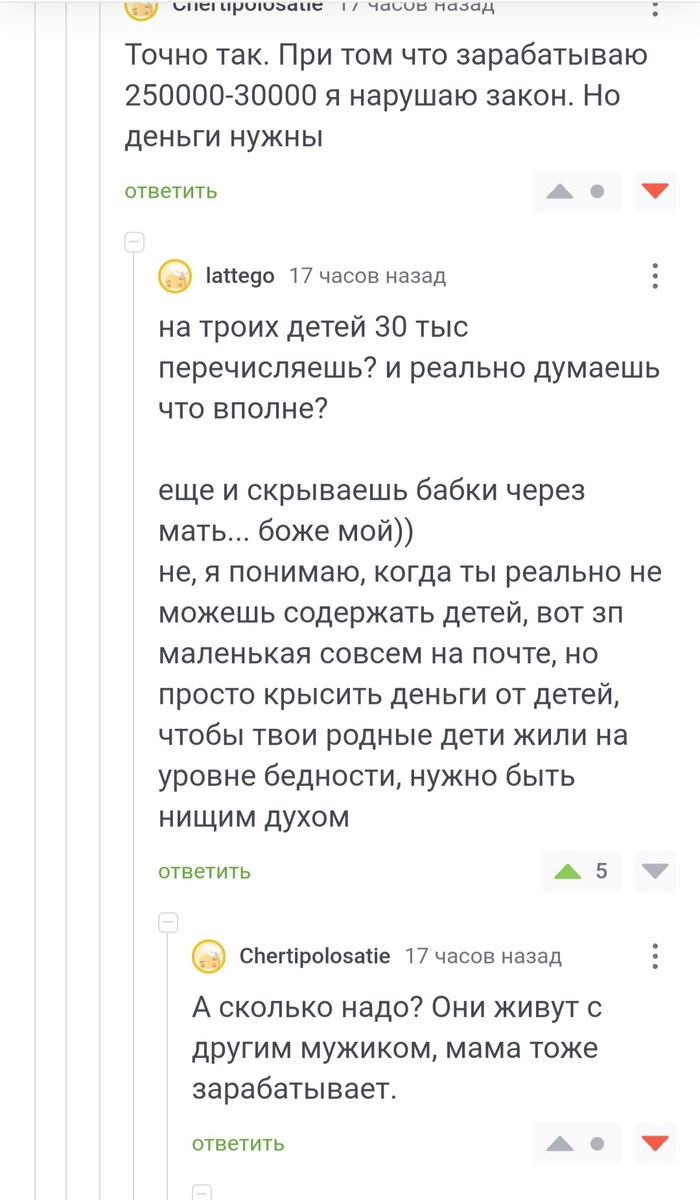This screenshot has width=700, height=1200.
Task: Collapse lattego's comment thread
Action: click(134, 242)
